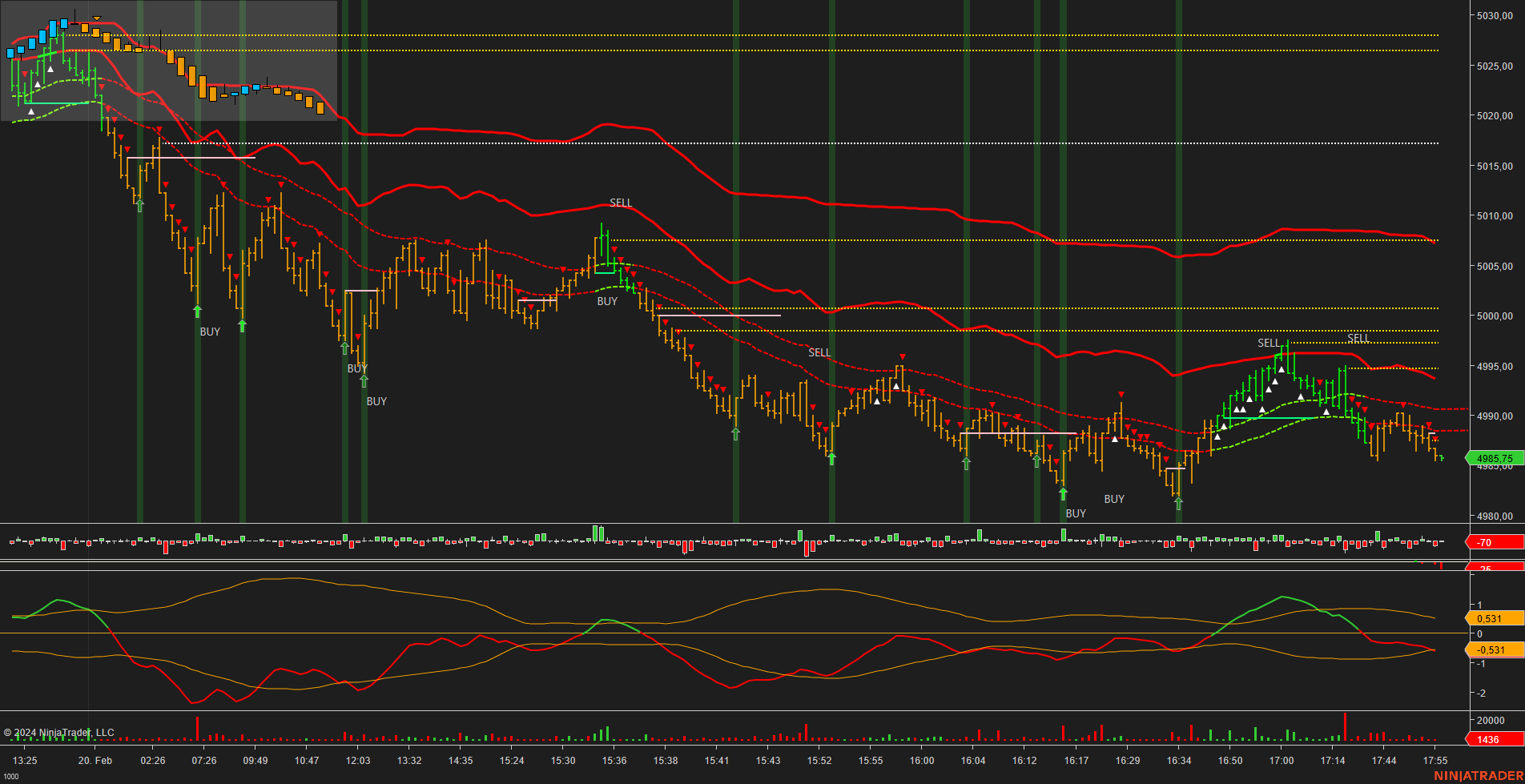
Task: Click the BUY label above the 07:26 time
Action: tap(210, 332)
